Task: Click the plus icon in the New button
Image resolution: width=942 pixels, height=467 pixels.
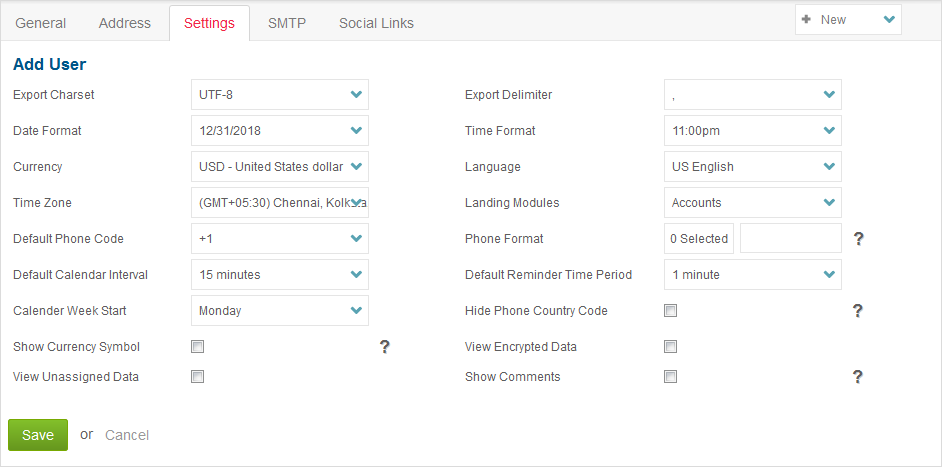Action: pos(806,19)
